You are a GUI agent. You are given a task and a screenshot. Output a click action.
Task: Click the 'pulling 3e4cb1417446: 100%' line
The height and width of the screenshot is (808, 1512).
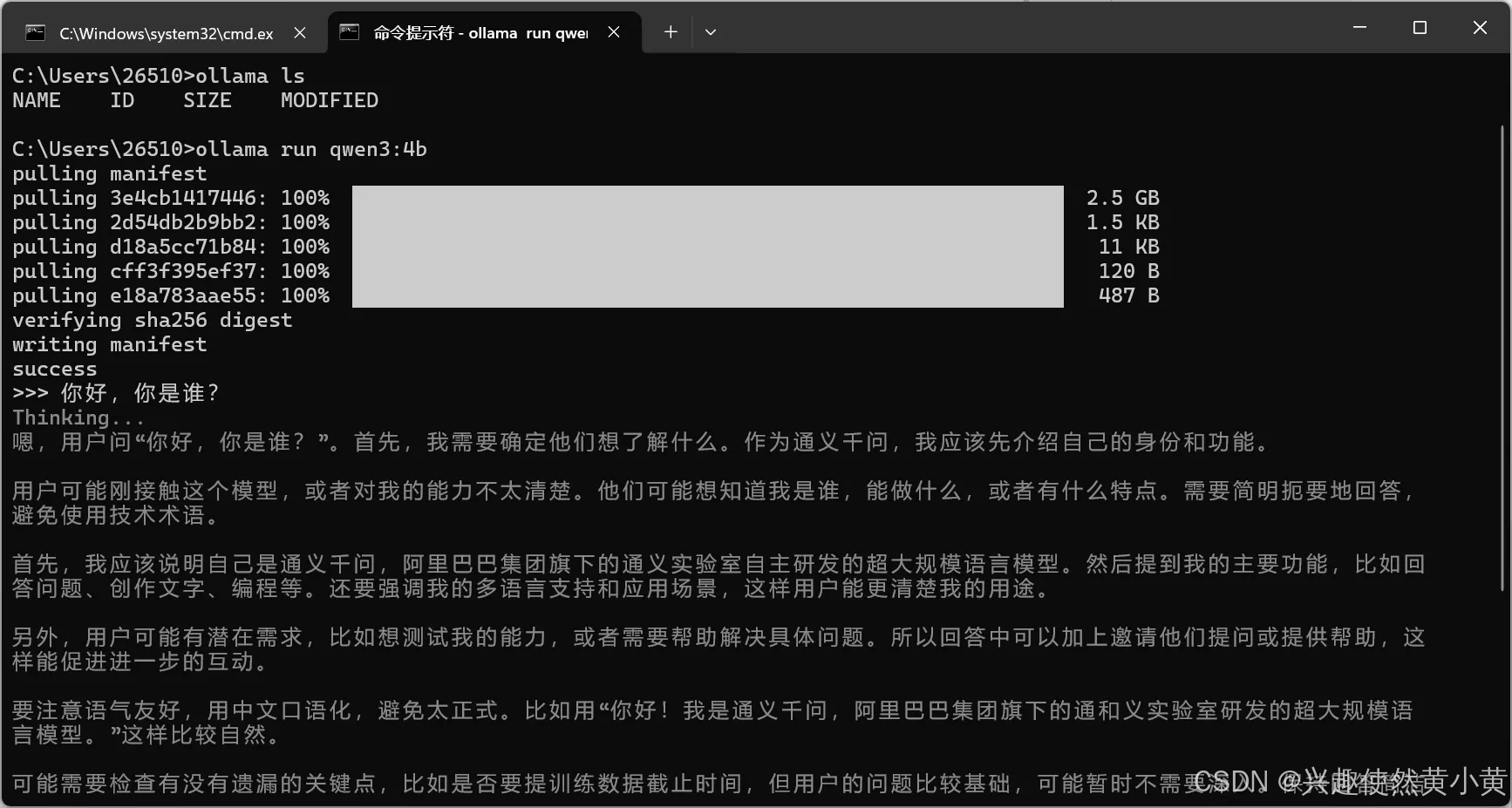pos(171,198)
